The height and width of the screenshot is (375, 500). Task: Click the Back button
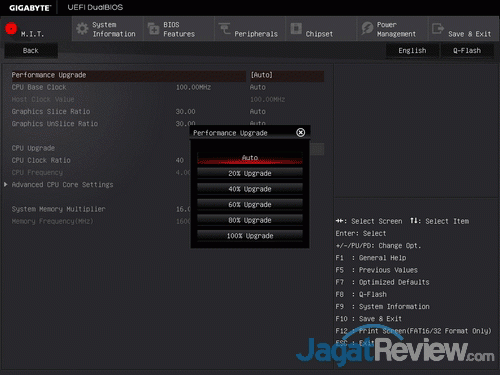pos(31,51)
